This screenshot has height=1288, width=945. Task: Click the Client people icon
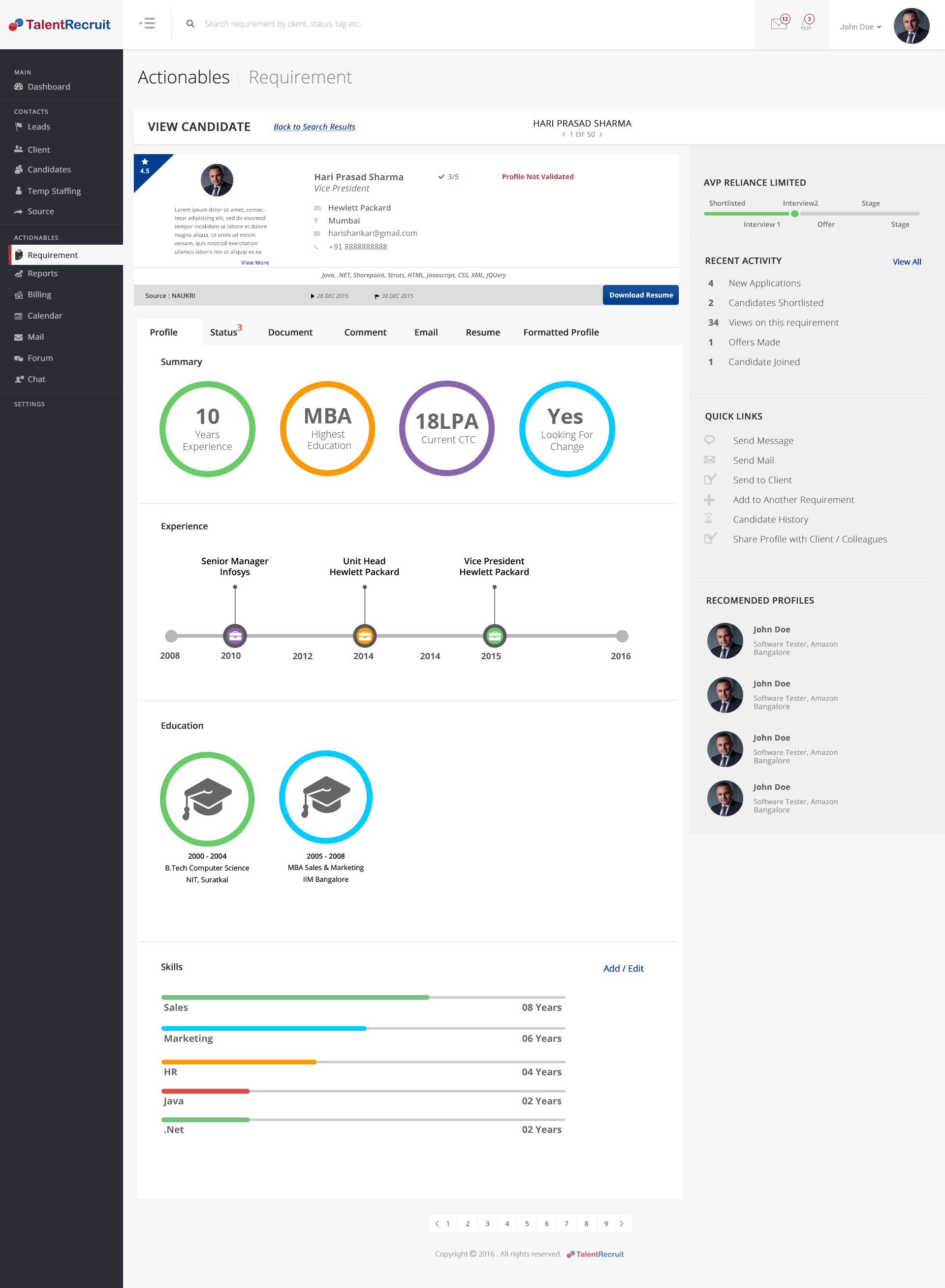coord(18,149)
